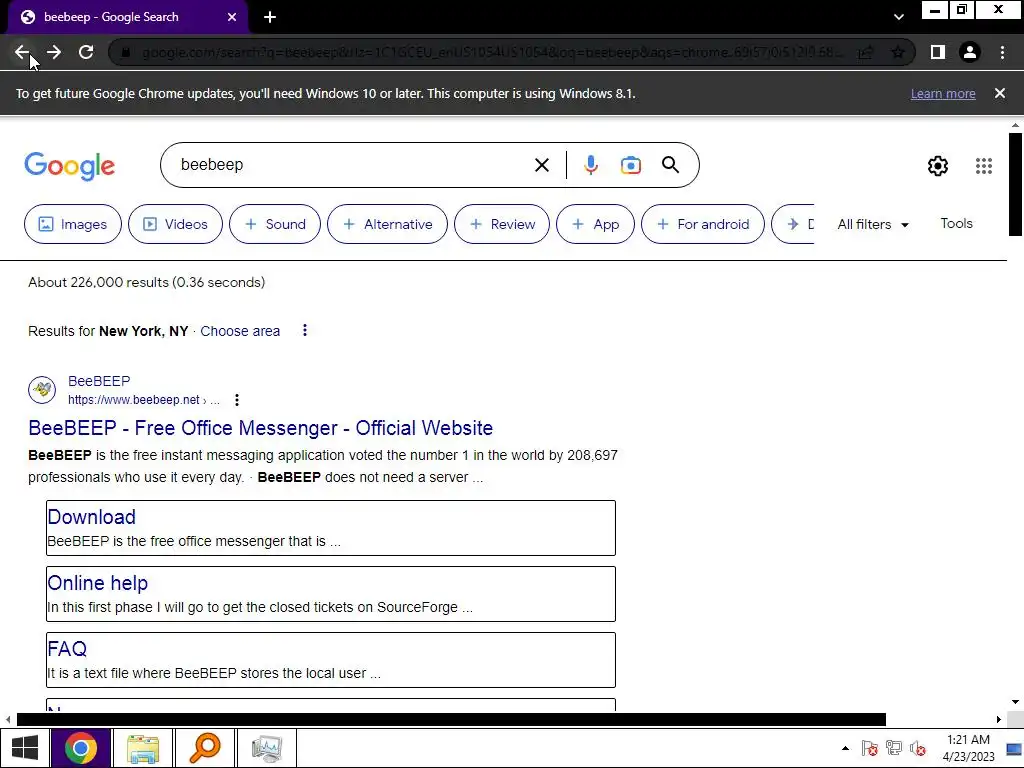Open a new tab with the plus button
Image resolution: width=1024 pixels, height=768 pixels.
(270, 17)
